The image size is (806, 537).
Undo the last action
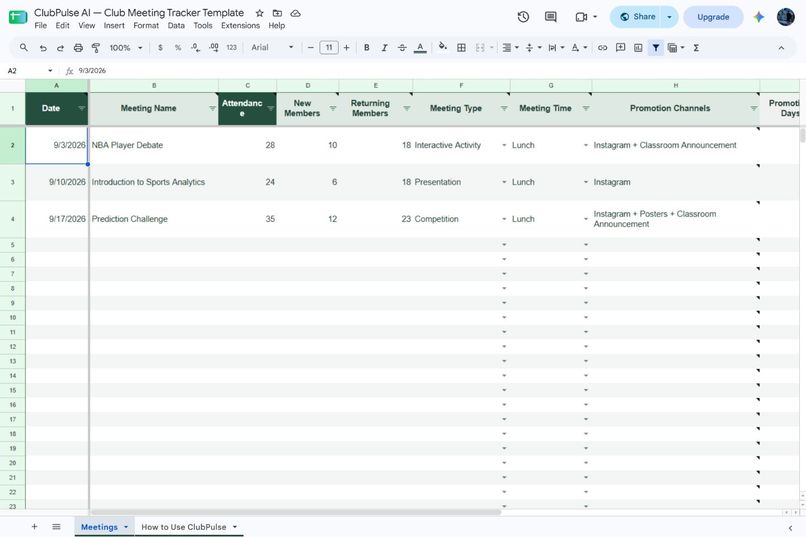point(43,48)
